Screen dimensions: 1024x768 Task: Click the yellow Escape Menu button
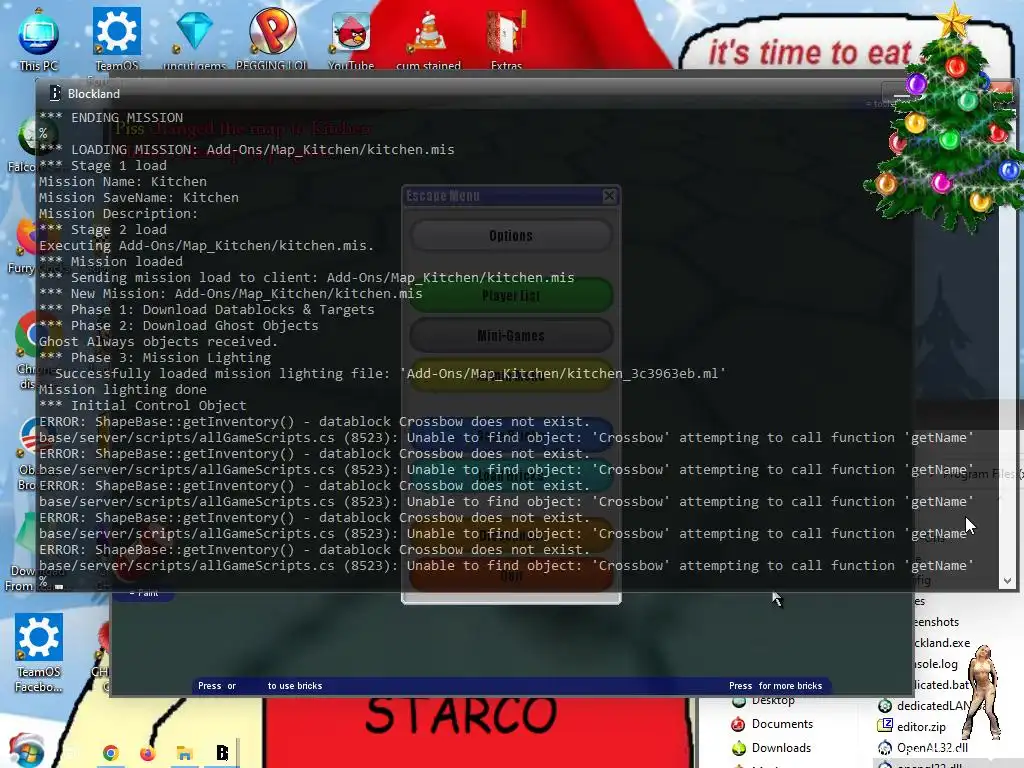pos(511,376)
